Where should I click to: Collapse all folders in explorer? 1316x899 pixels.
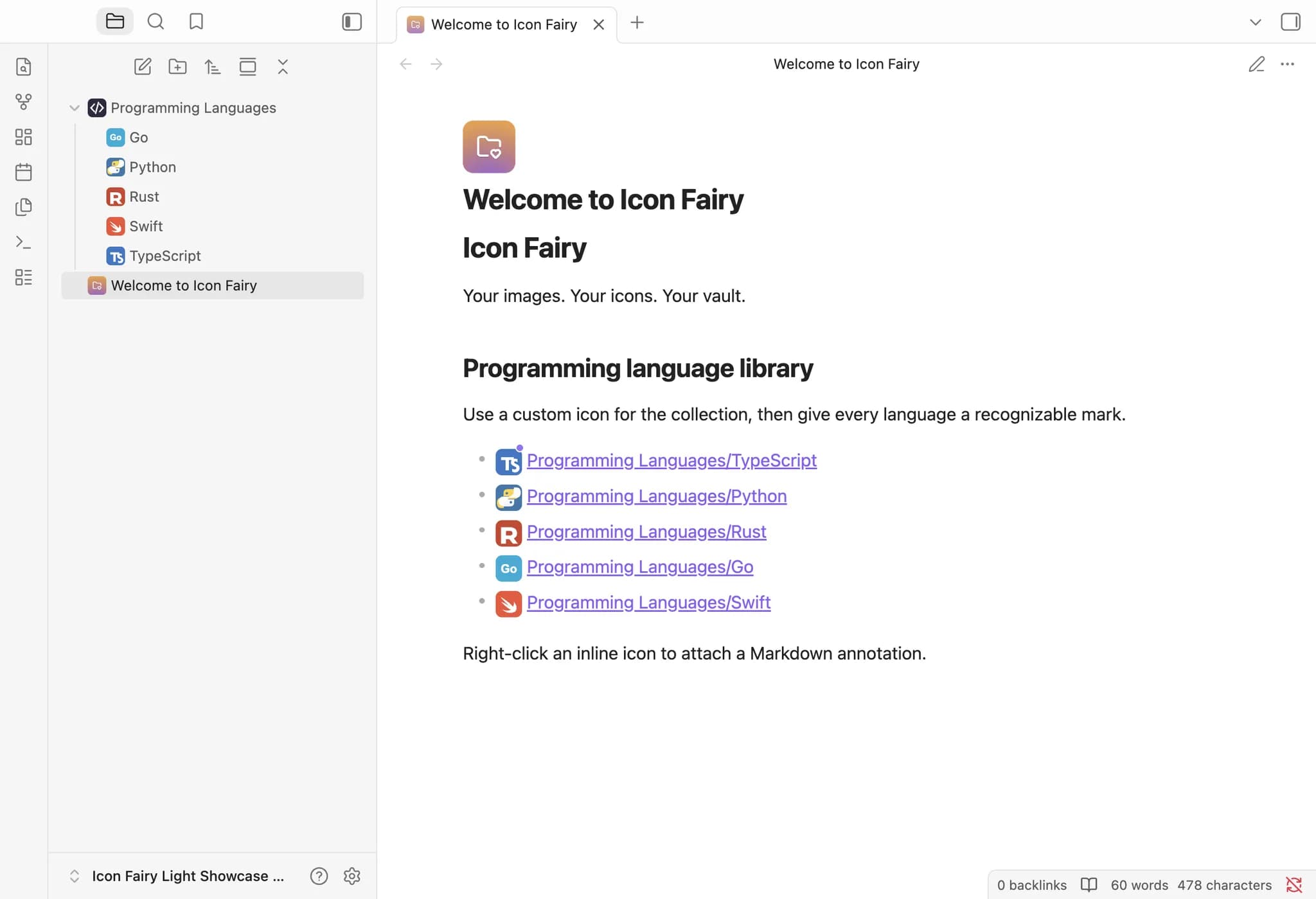point(283,67)
